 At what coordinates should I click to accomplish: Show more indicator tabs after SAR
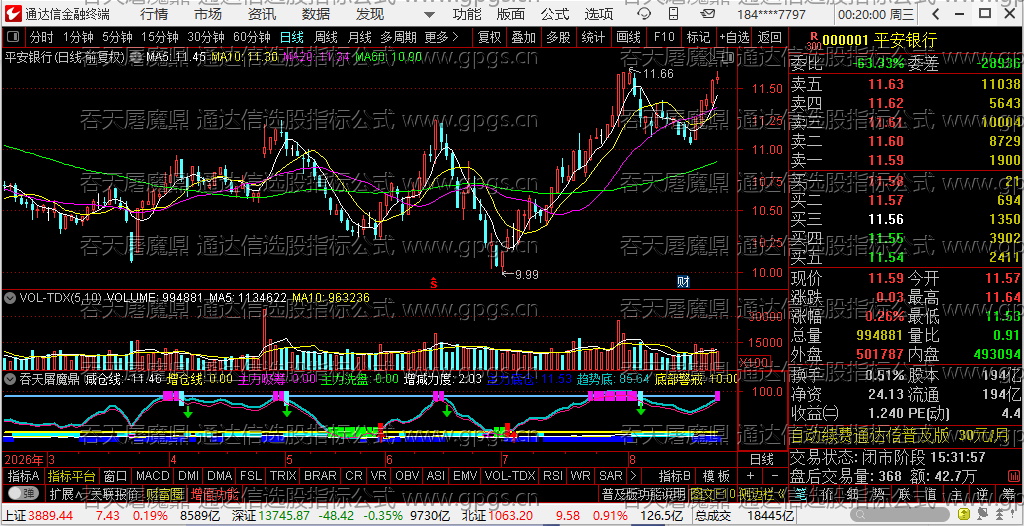pos(632,476)
